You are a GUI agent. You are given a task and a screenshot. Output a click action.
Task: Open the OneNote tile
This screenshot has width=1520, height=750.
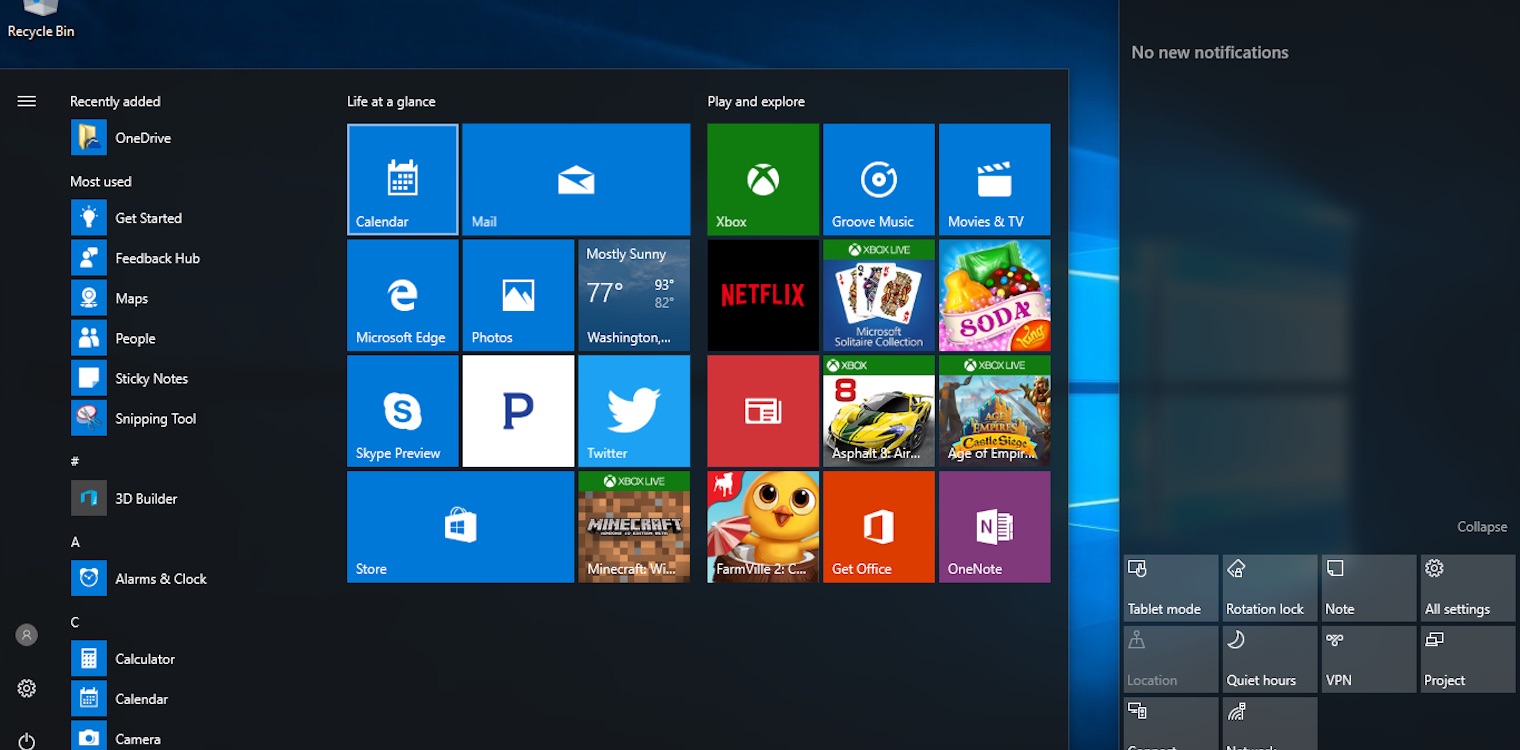point(995,527)
